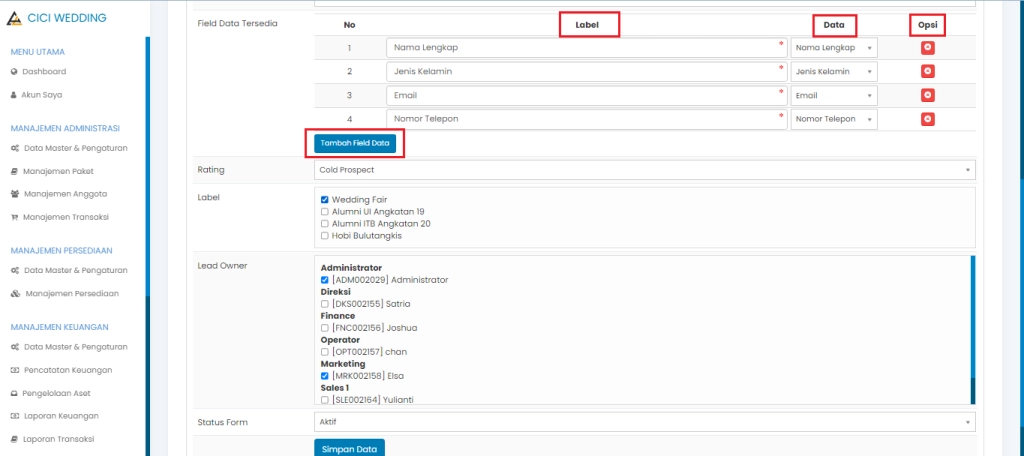Delete the Nama Lengkap field row

[927, 47]
